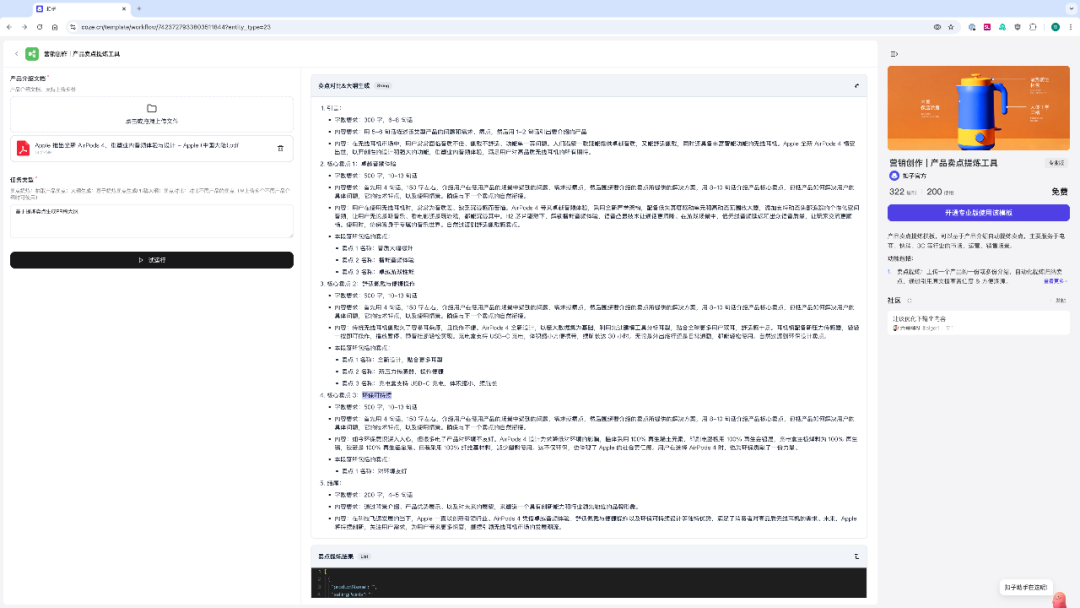This screenshot has height=608, width=1080.
Task: Select the active Coze browser tab
Action: tap(80, 9)
